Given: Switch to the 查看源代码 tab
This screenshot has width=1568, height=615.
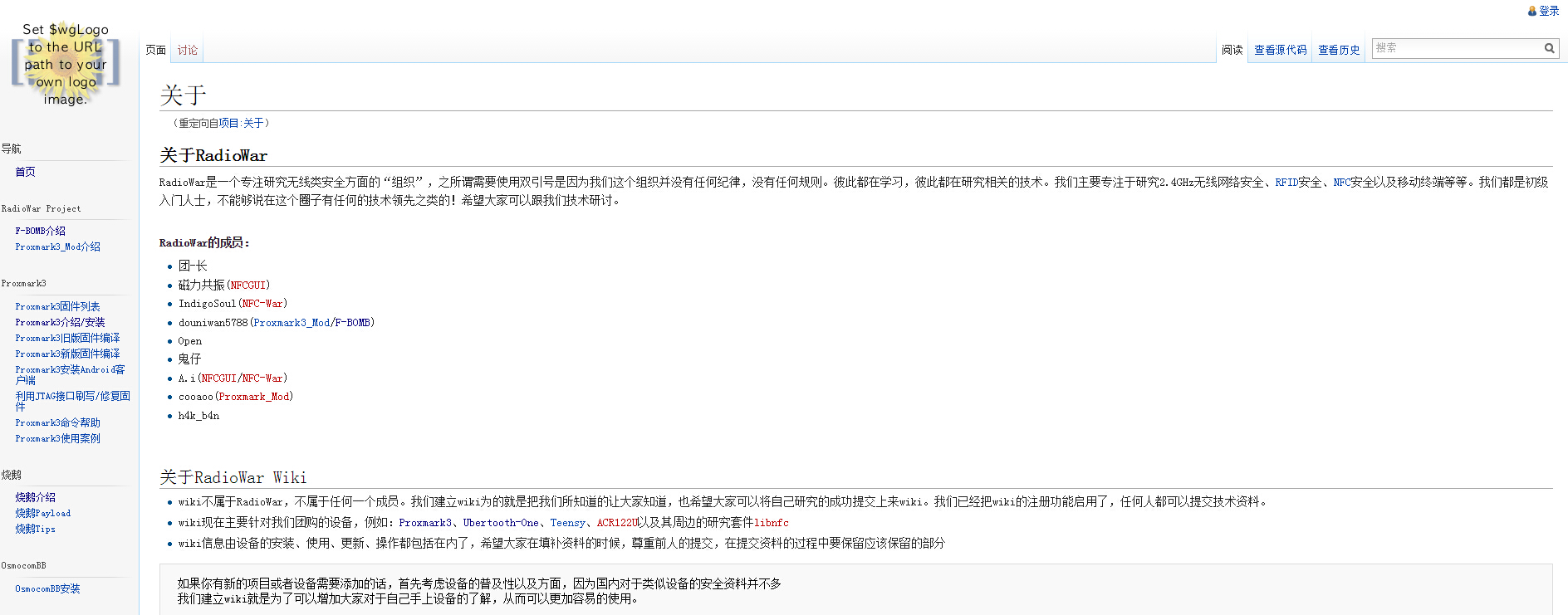Looking at the screenshot, I should tap(1280, 50).
